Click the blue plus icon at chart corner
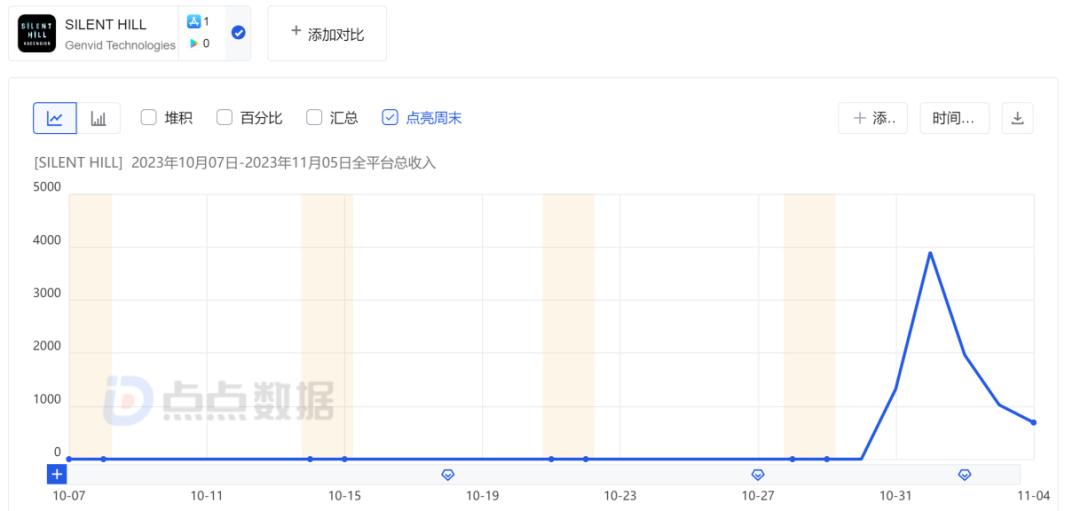1080x511 pixels. 57,474
